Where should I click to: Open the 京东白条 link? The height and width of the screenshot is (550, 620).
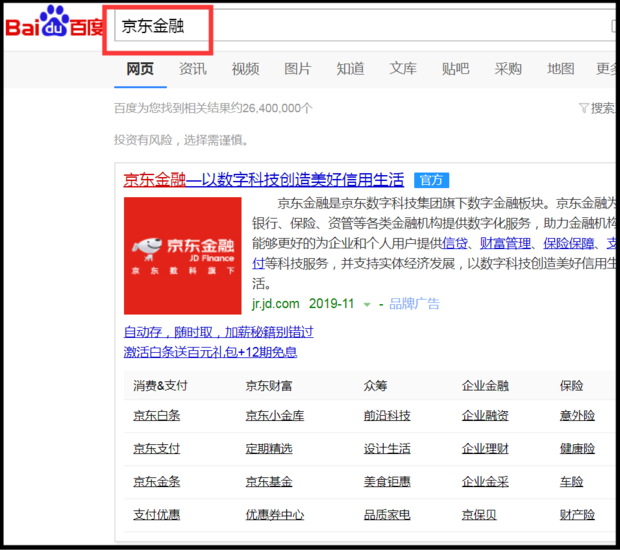click(x=157, y=416)
